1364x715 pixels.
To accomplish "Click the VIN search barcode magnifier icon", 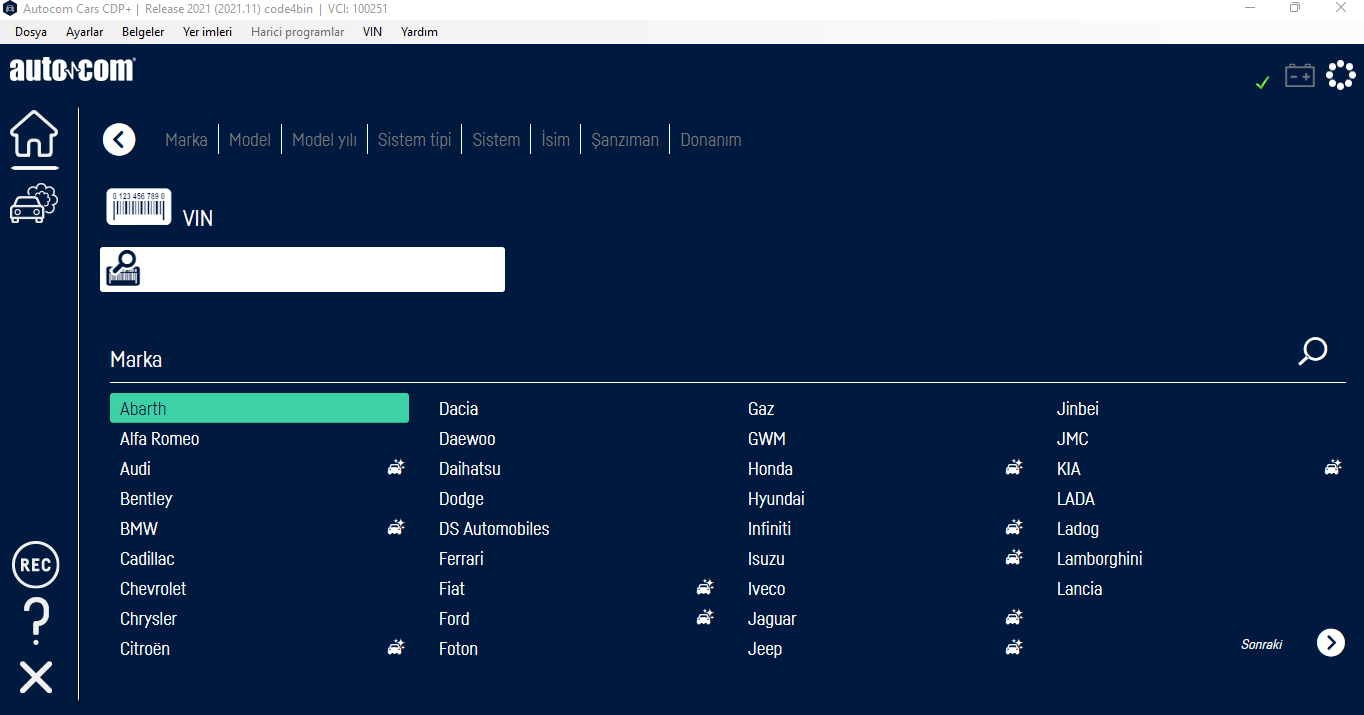I will point(123,269).
